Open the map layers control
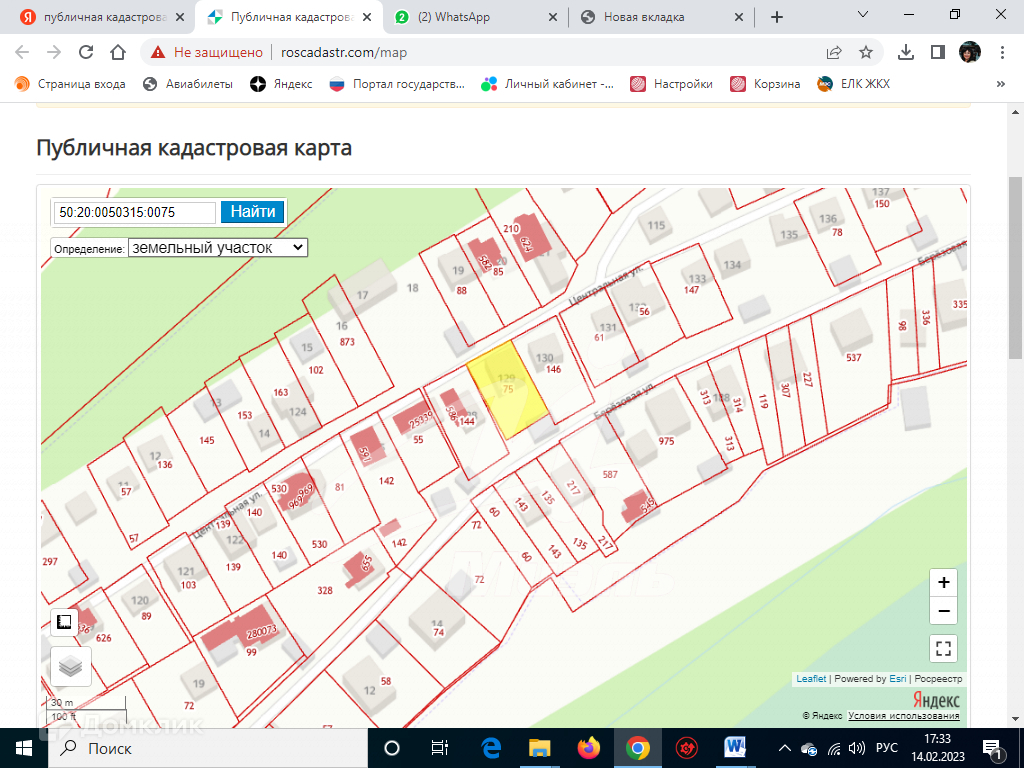Image resolution: width=1024 pixels, height=768 pixels. [70, 667]
